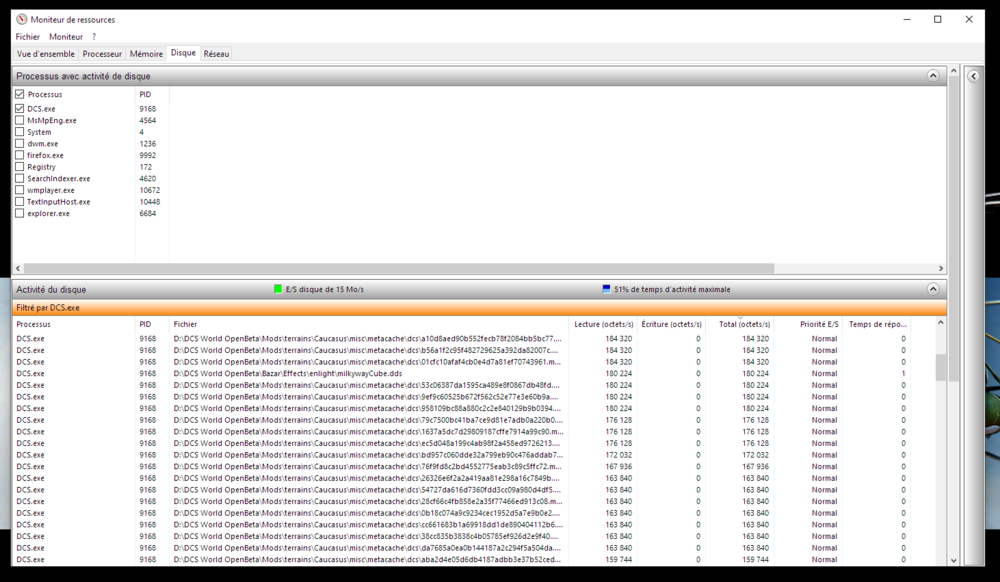Click the main pane vertical scrollbar thumb

pos(953,229)
